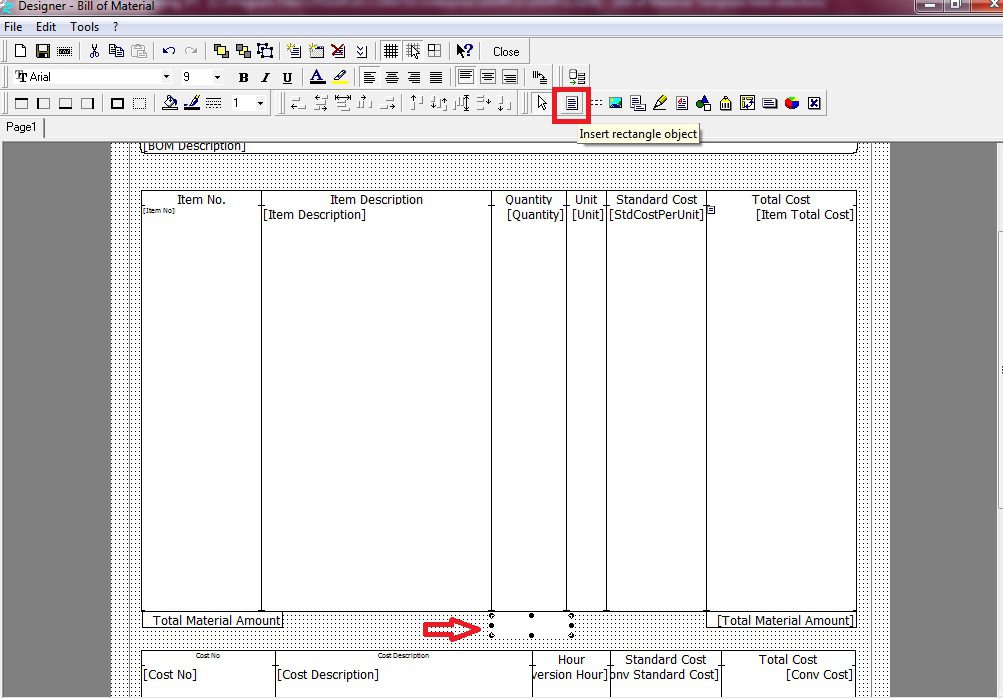Align text right
The width and height of the screenshot is (1003, 699).
(x=414, y=77)
